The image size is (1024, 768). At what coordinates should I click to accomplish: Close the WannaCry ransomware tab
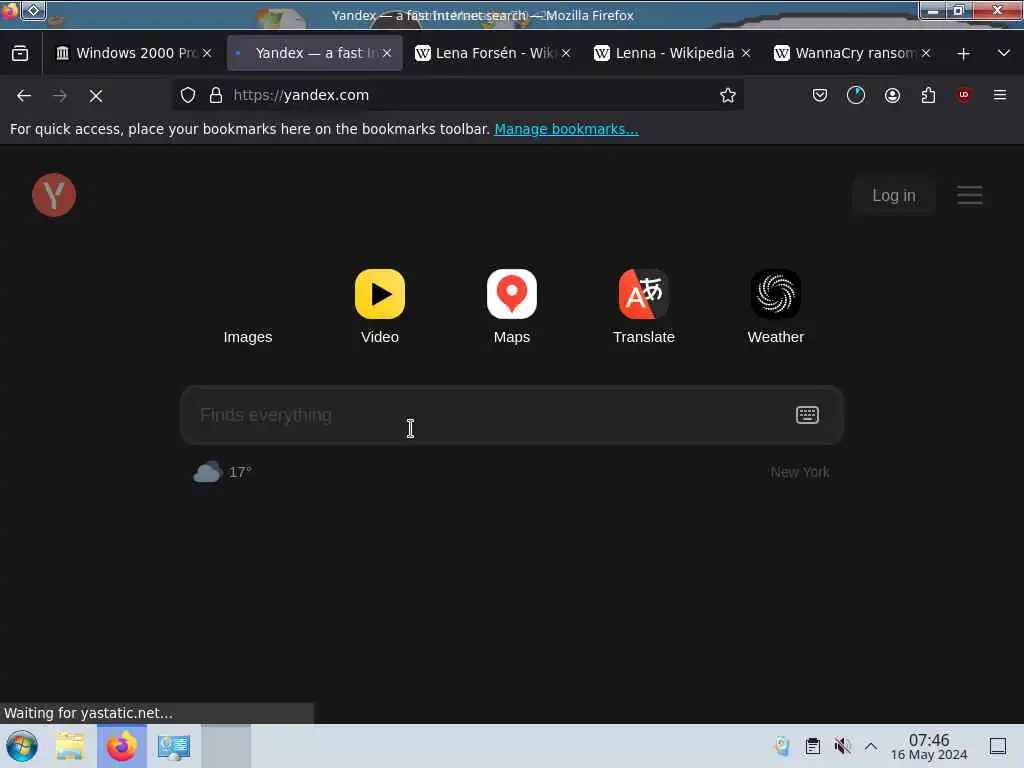(x=926, y=54)
